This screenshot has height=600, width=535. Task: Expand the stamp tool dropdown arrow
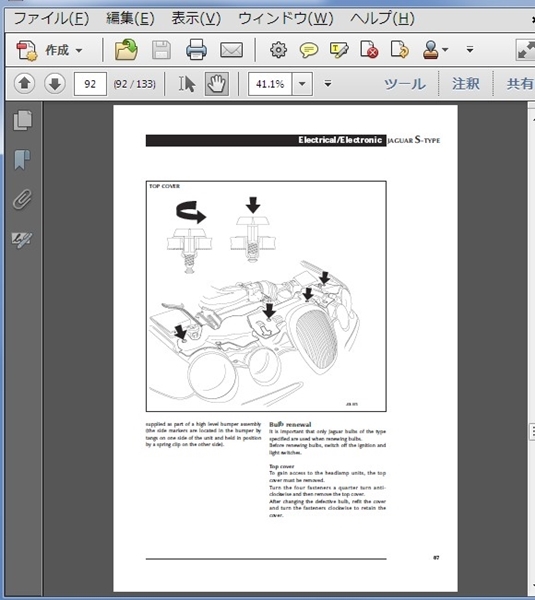(445, 50)
